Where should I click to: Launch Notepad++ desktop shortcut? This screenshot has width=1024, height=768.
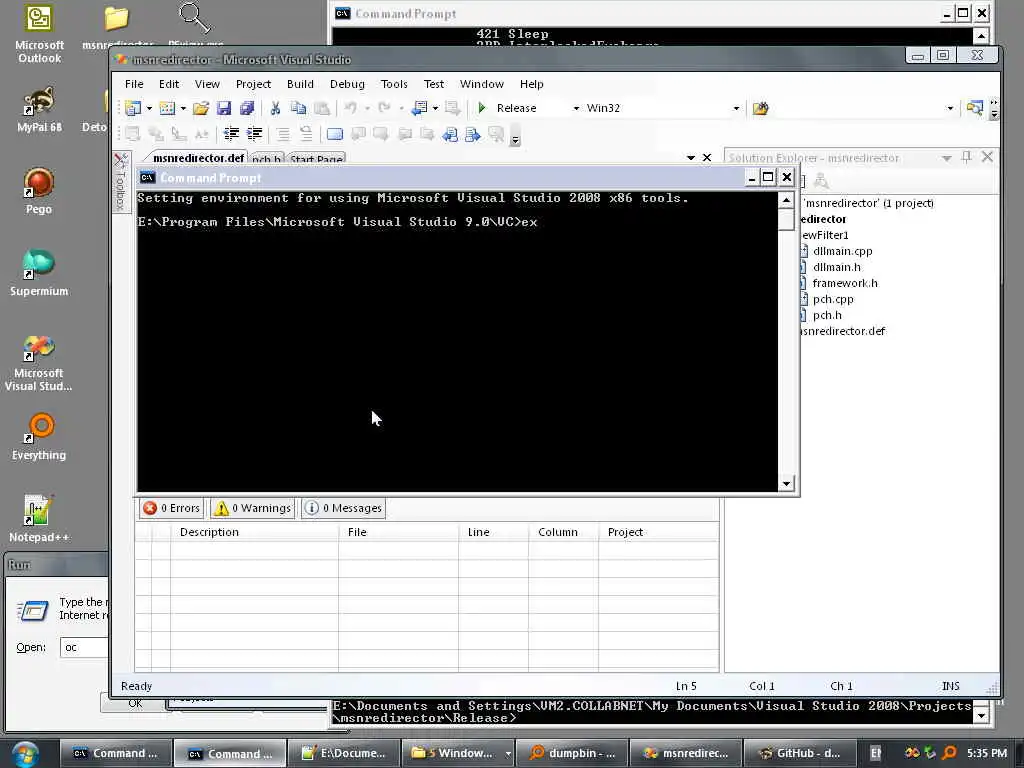click(39, 519)
